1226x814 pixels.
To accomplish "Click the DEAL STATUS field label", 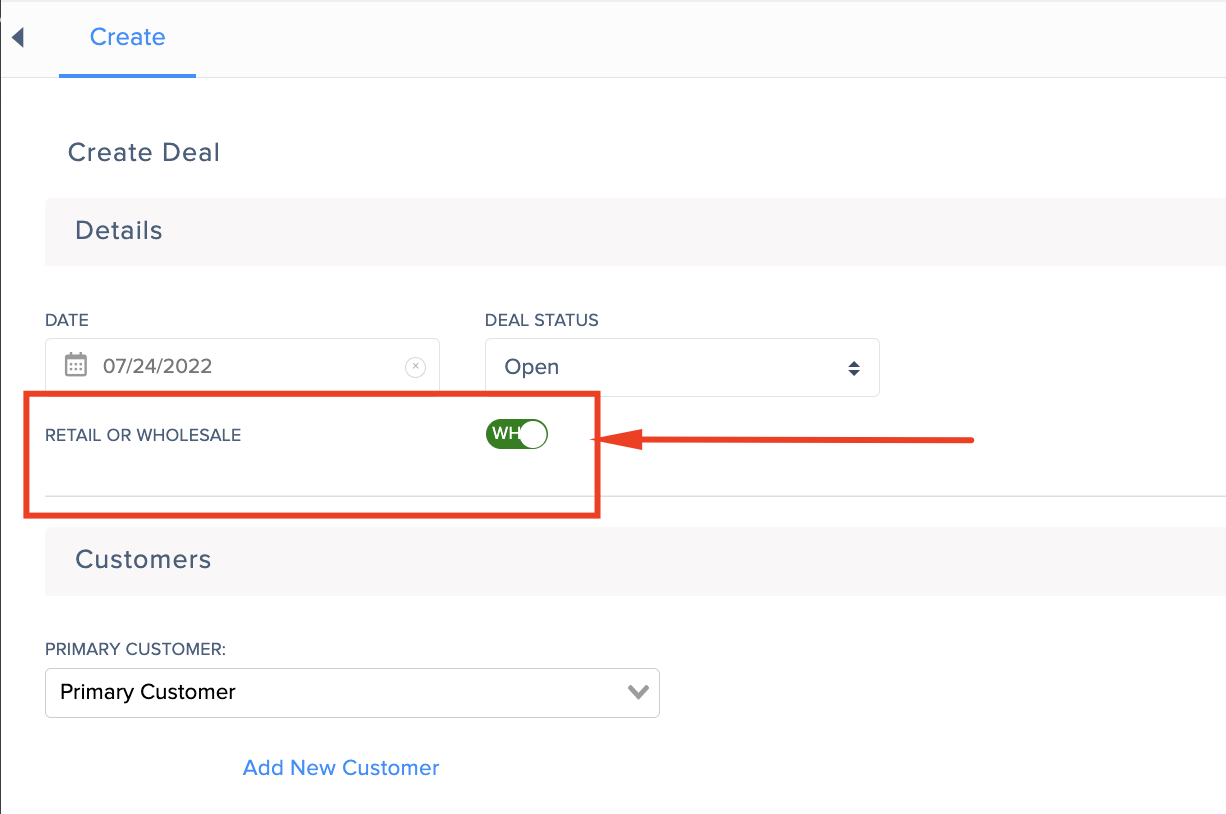I will point(542,321).
